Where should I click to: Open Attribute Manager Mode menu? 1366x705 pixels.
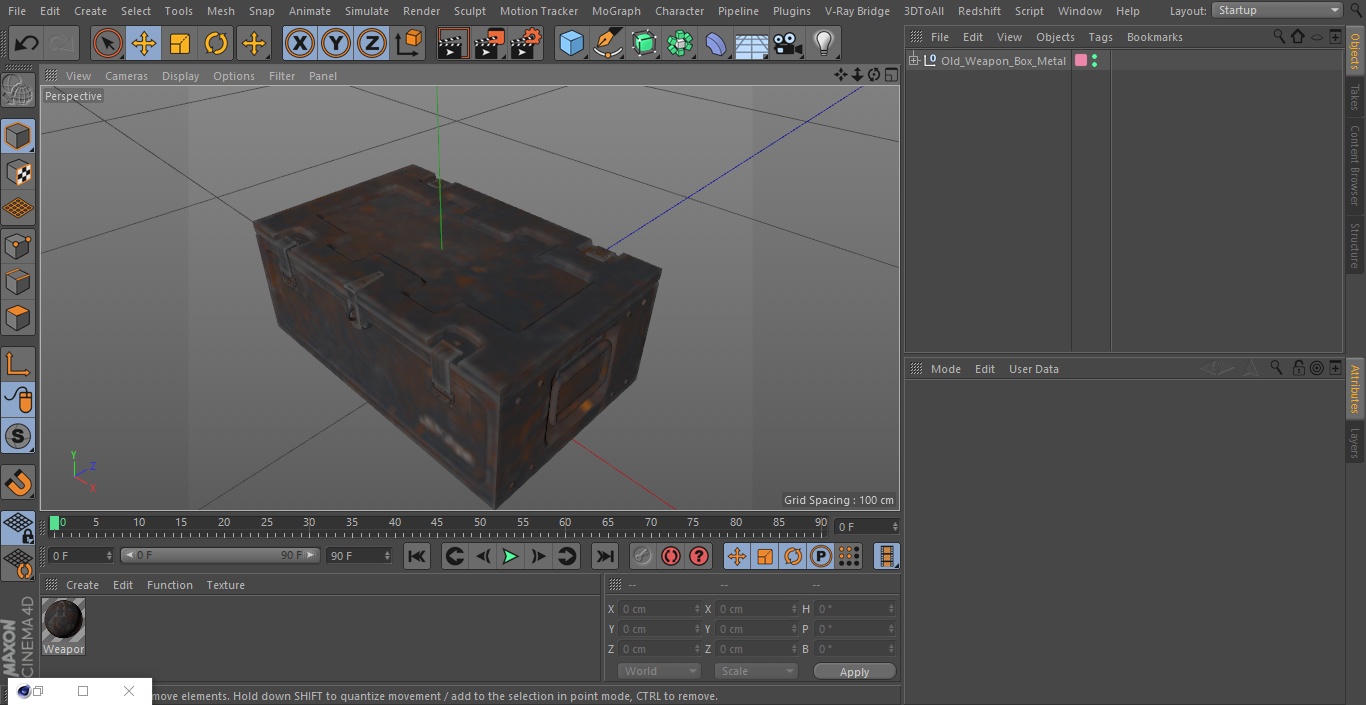tap(945, 369)
